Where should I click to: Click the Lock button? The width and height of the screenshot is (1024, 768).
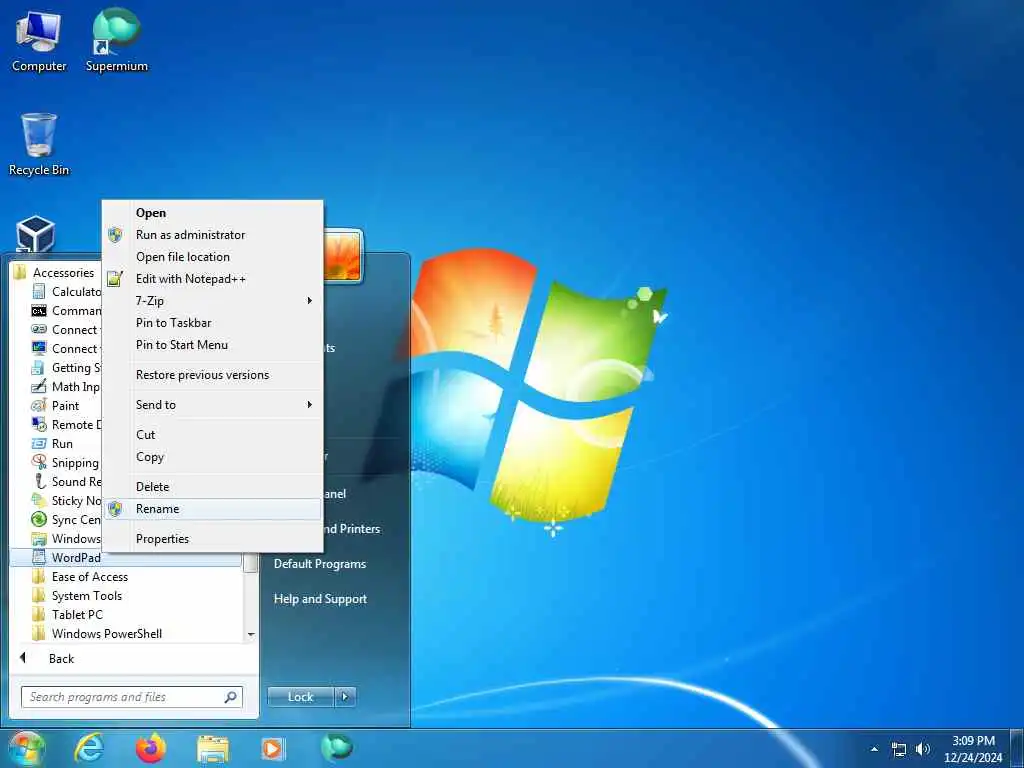coord(300,697)
